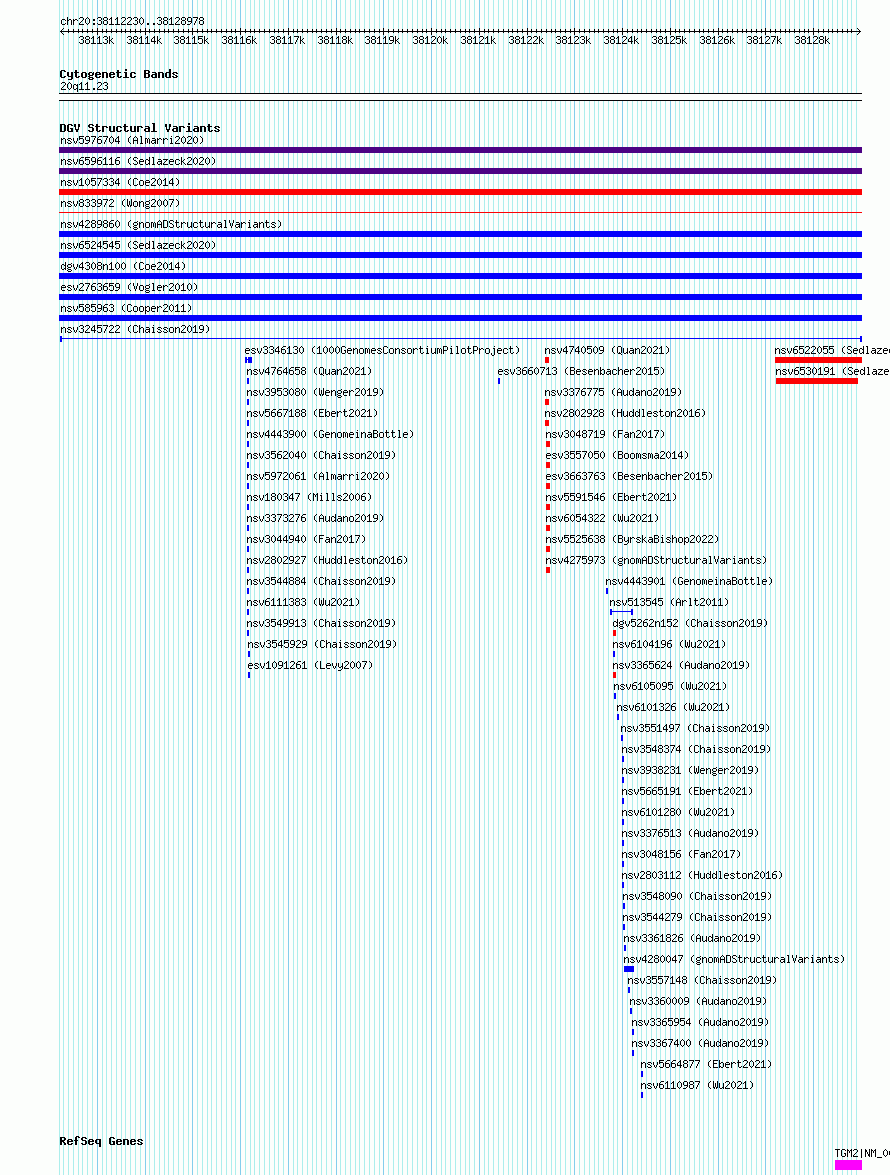Click nsv2803112 (Huddleston2016) label
This screenshot has width=890, height=1175.
click(702, 875)
